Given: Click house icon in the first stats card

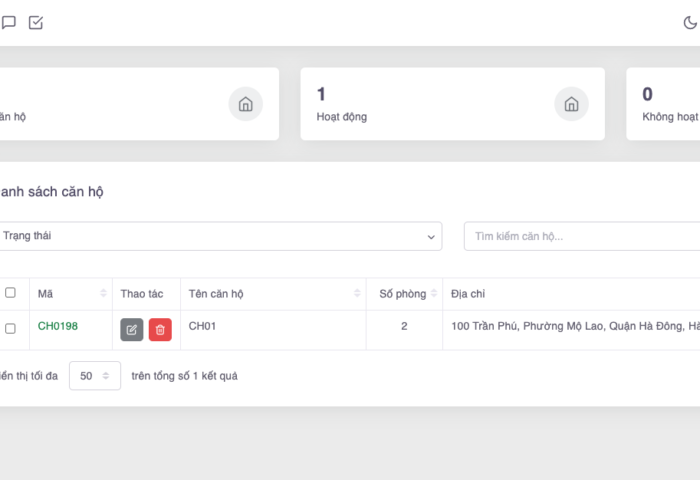Looking at the screenshot, I should (x=245, y=104).
